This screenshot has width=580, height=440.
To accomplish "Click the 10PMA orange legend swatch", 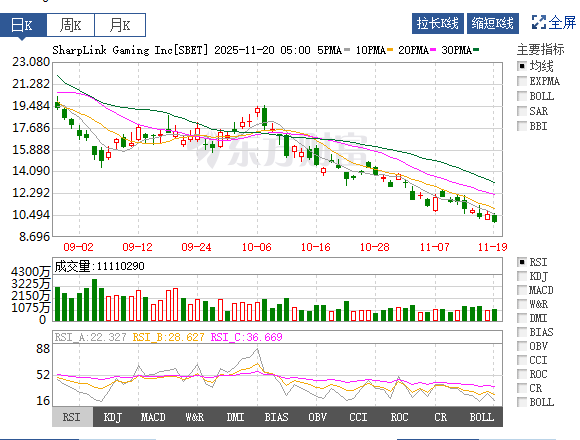I will pos(390,50).
